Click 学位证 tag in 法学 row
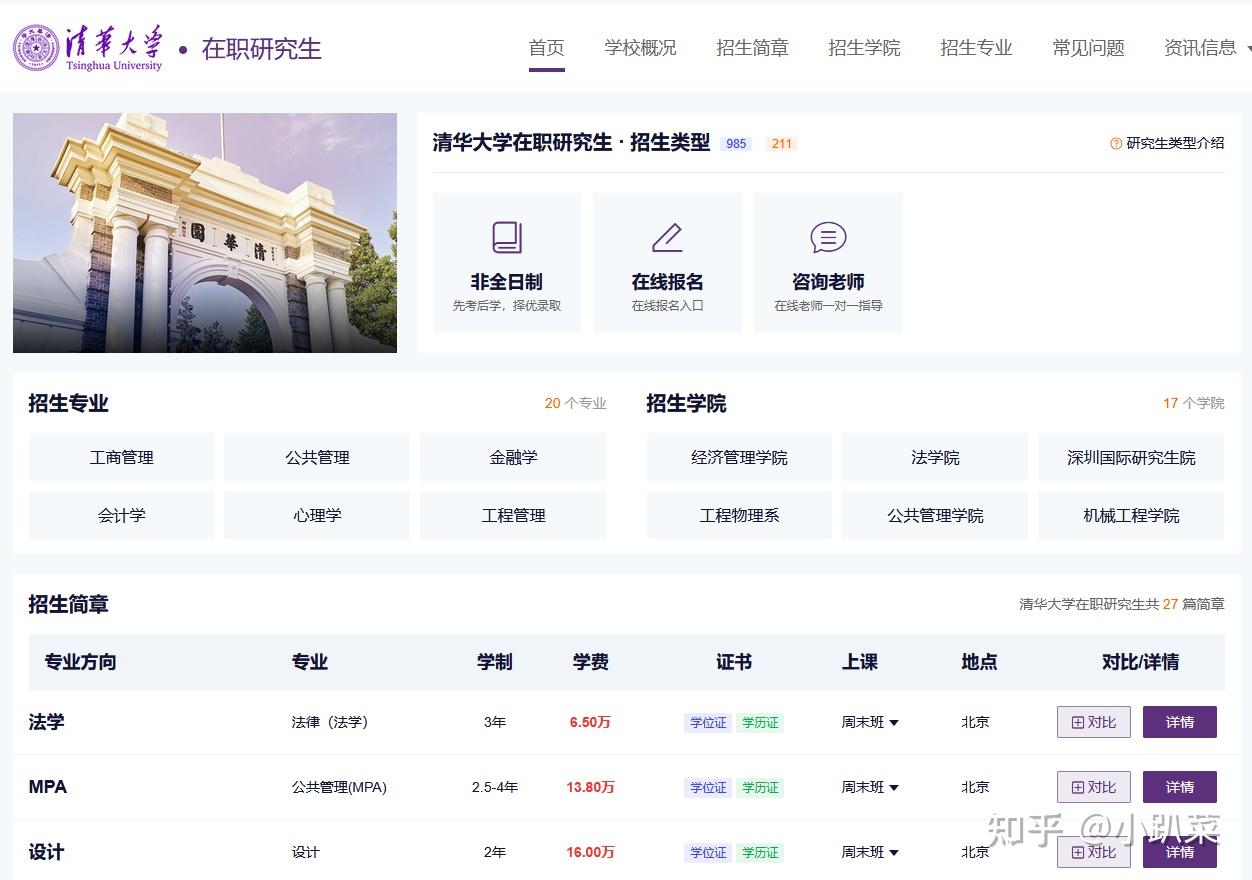This screenshot has width=1252, height=880. pos(708,722)
